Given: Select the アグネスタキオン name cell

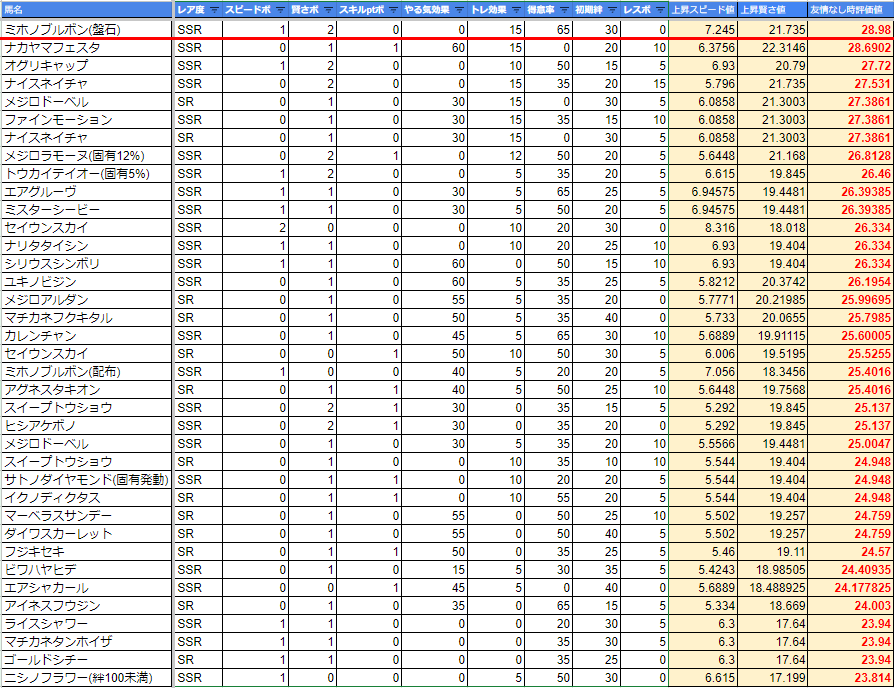Looking at the screenshot, I should (x=86, y=390).
